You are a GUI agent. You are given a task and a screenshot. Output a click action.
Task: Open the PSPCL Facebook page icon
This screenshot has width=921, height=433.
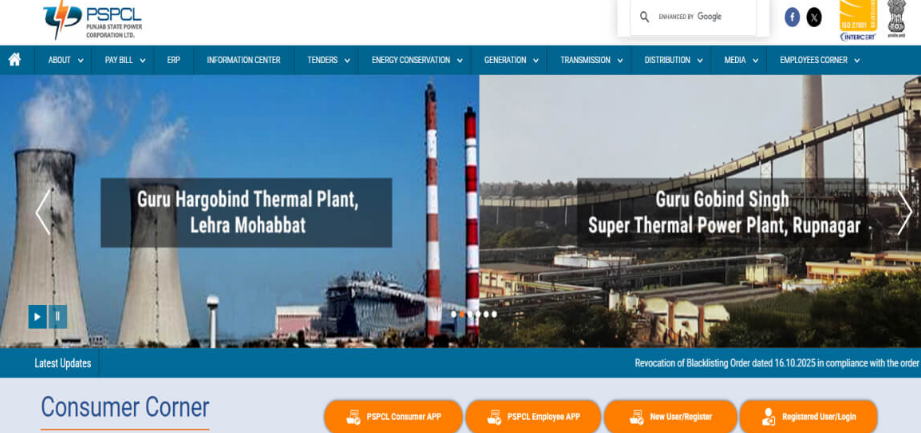(x=792, y=17)
